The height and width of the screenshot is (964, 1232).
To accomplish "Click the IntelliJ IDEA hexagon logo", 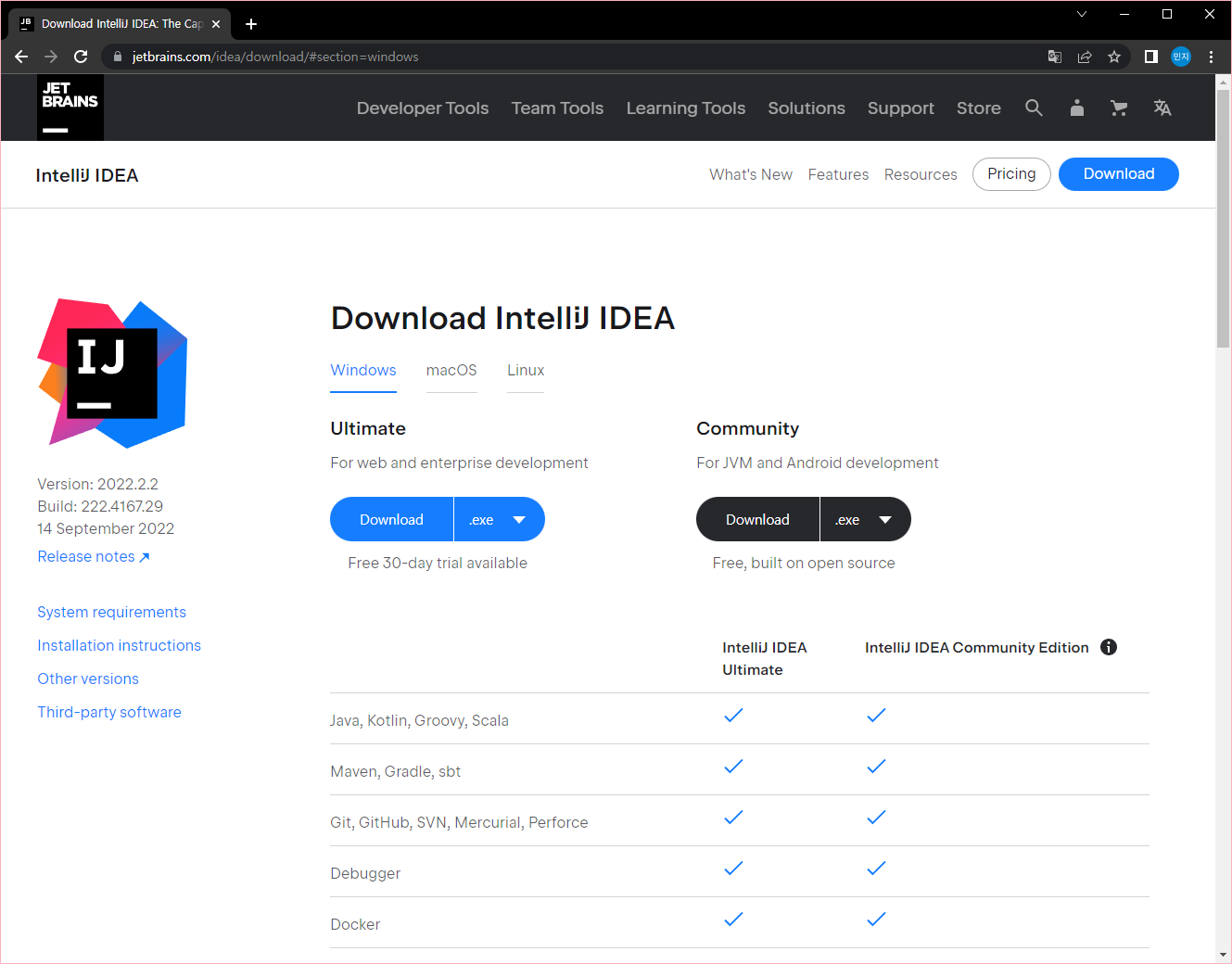I will coord(111,372).
